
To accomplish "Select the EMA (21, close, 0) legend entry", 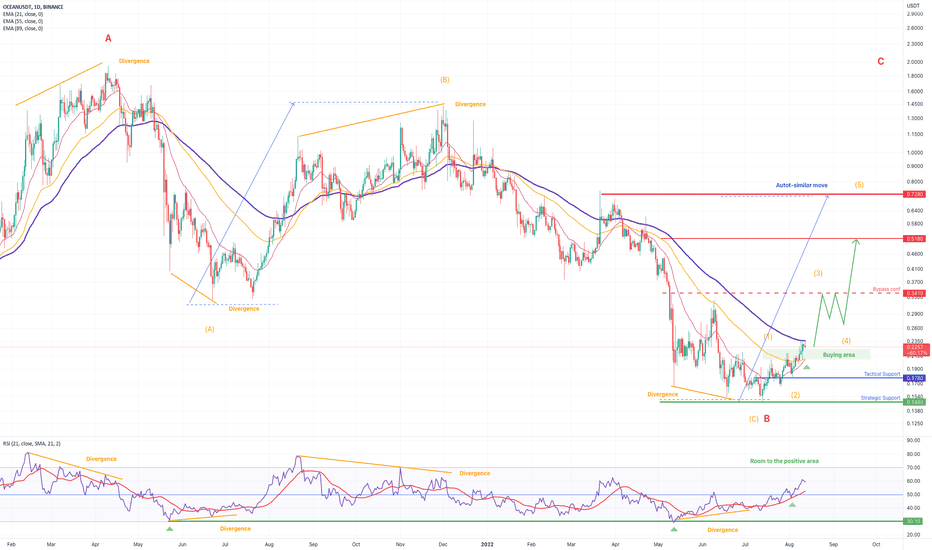I will [23, 14].
